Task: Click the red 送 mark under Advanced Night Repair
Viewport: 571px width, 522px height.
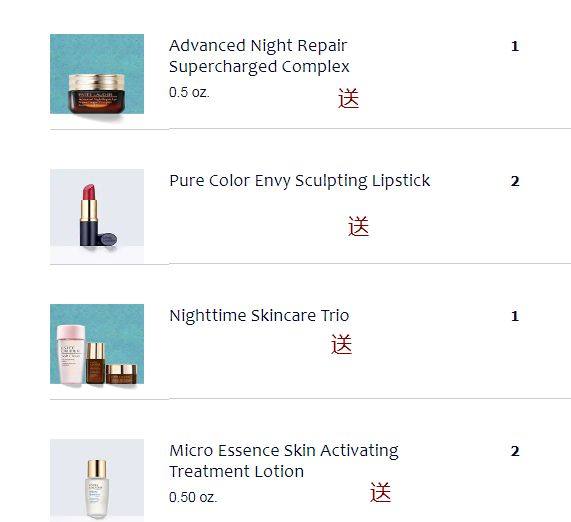Action: pos(348,98)
